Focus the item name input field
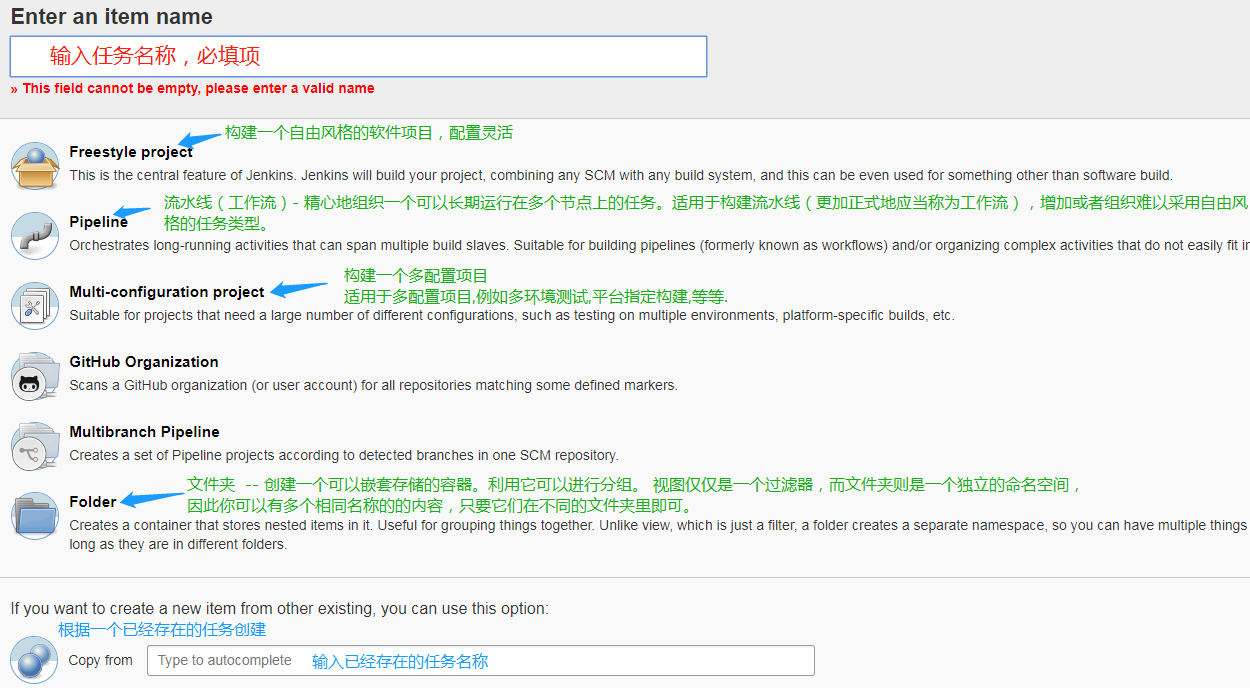Screen dimensions: 1250x688 click(358, 56)
